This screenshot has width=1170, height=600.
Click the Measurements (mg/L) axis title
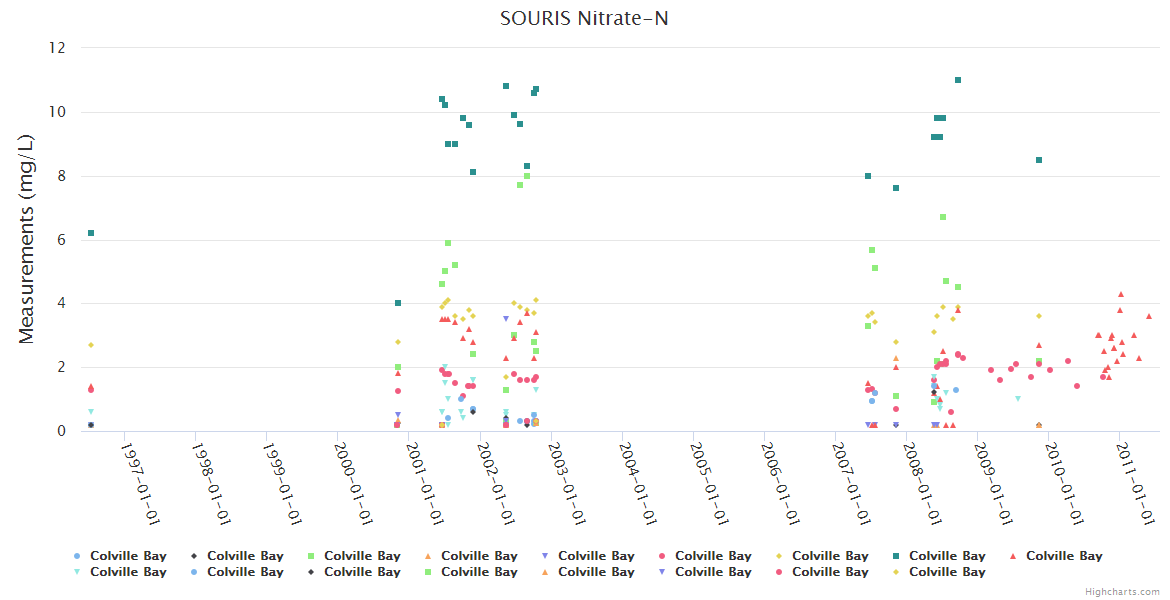click(27, 240)
